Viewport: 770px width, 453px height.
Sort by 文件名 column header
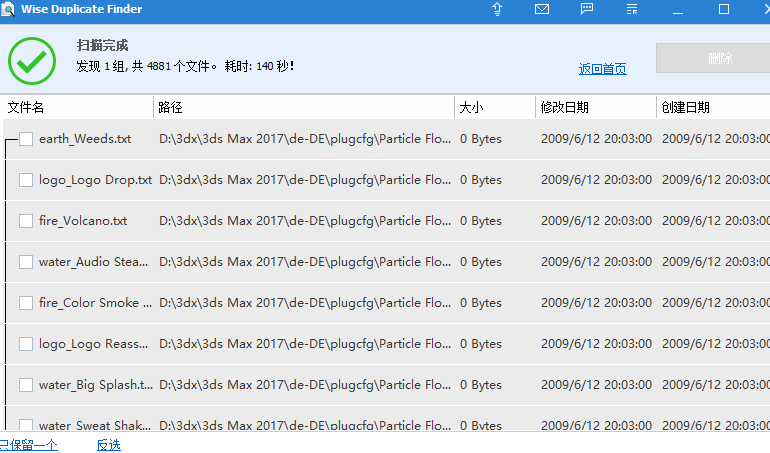click(26, 107)
